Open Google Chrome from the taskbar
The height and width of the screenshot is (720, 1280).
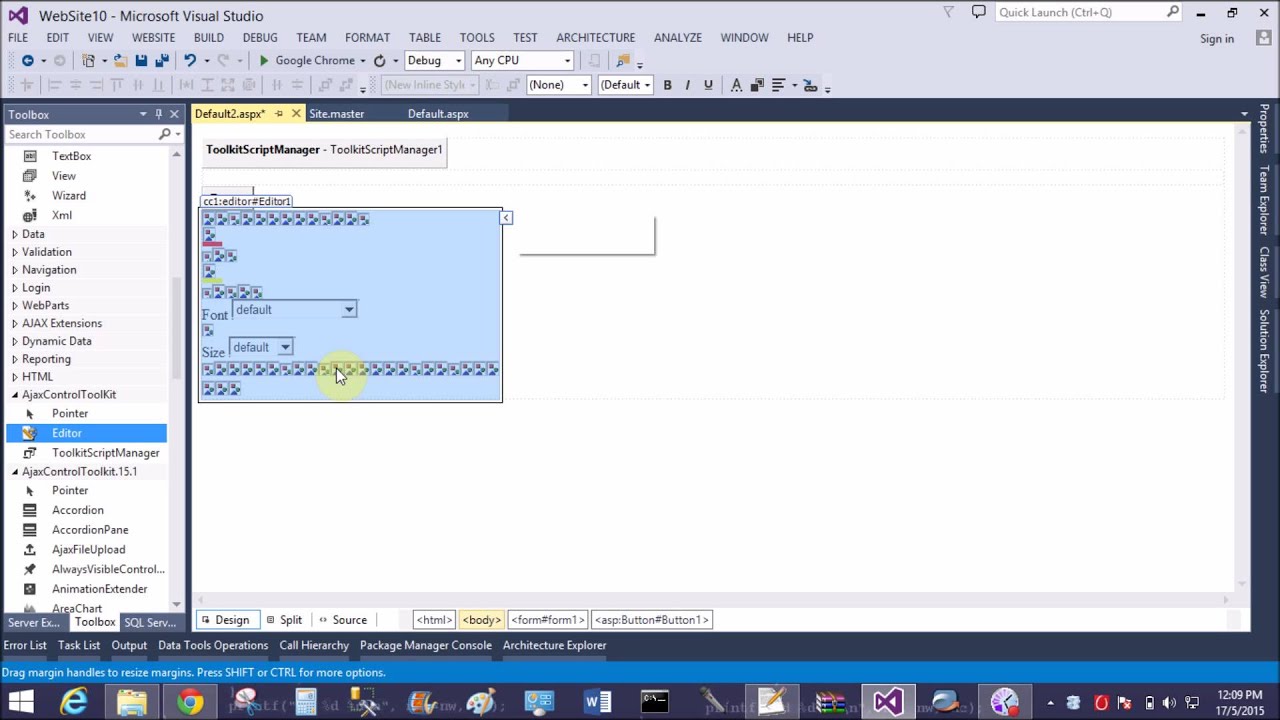click(189, 702)
